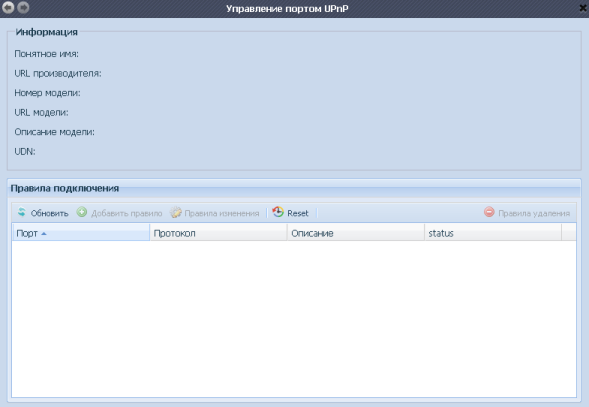Click the green plus add rule icon
Screen dimensions: 589x407
coord(82,212)
